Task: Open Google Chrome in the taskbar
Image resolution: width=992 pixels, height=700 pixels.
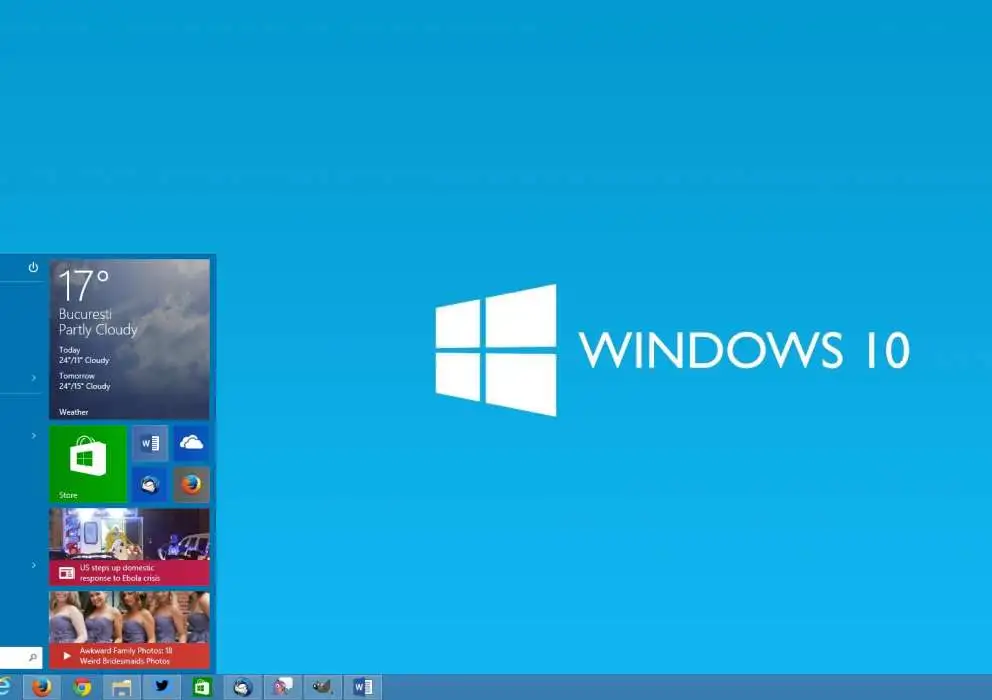Action: (82, 687)
